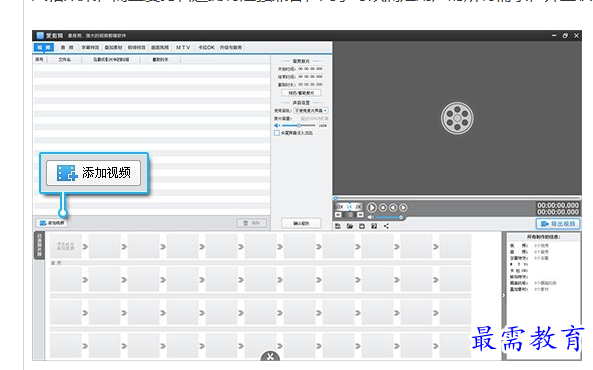Click the share icon below player
Screen dimensions: 593x370
386,226
